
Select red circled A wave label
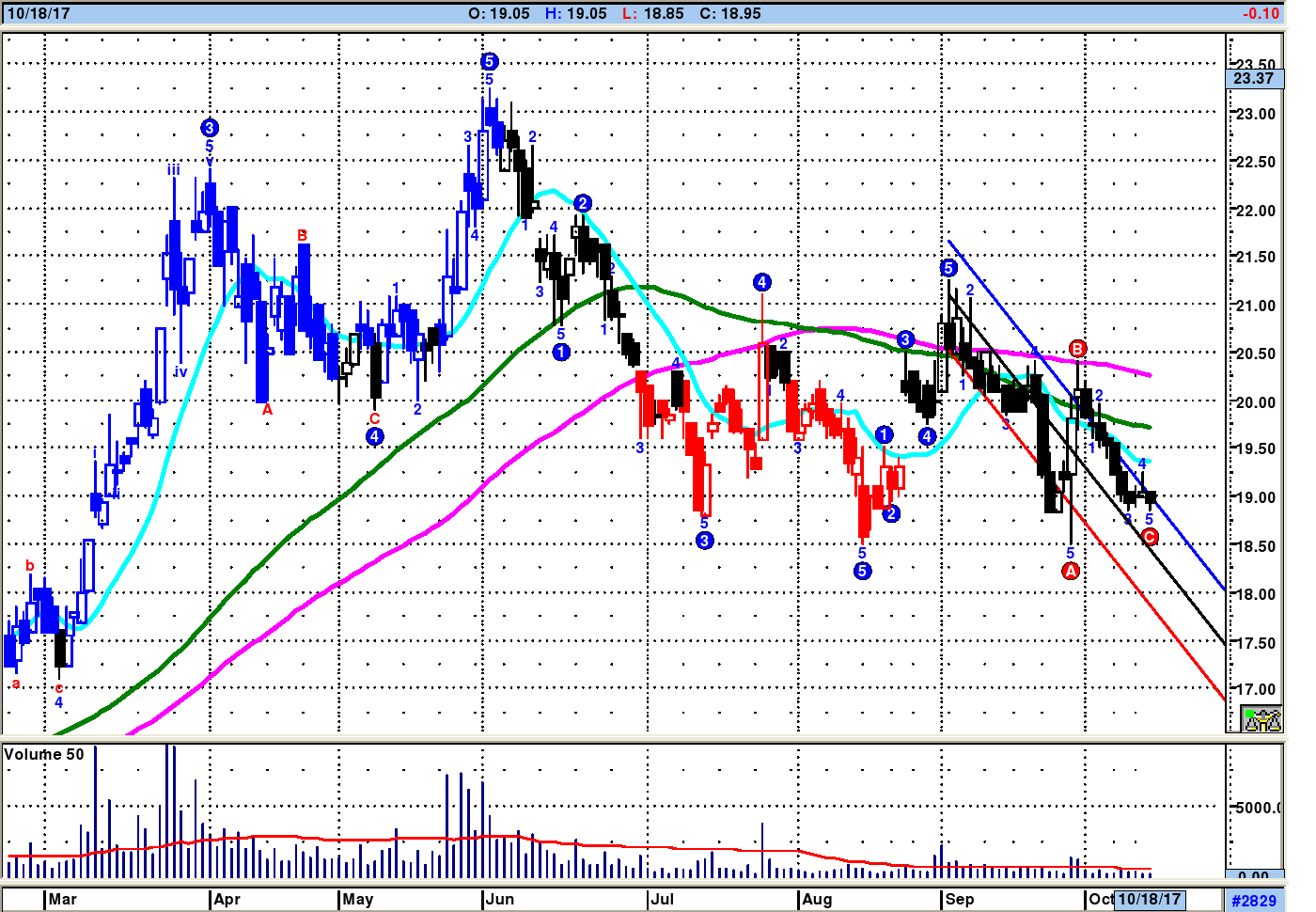coord(1071,572)
